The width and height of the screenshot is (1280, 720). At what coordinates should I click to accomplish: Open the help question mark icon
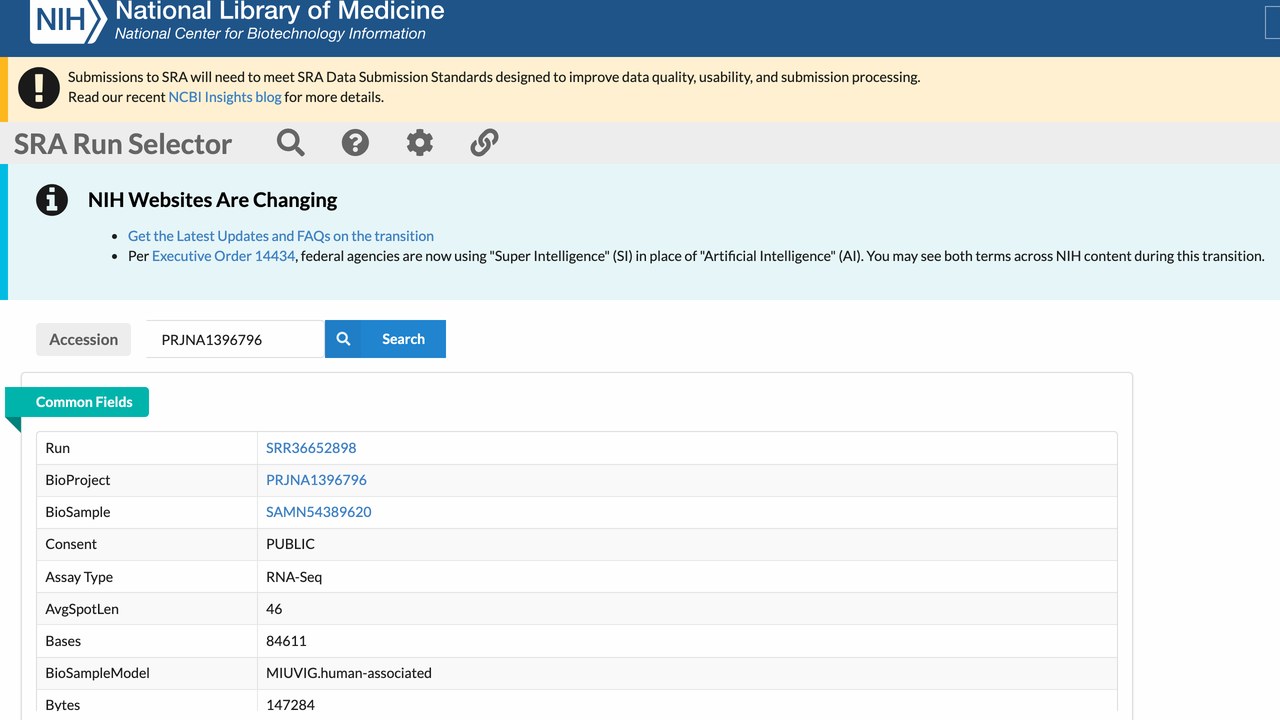point(355,143)
